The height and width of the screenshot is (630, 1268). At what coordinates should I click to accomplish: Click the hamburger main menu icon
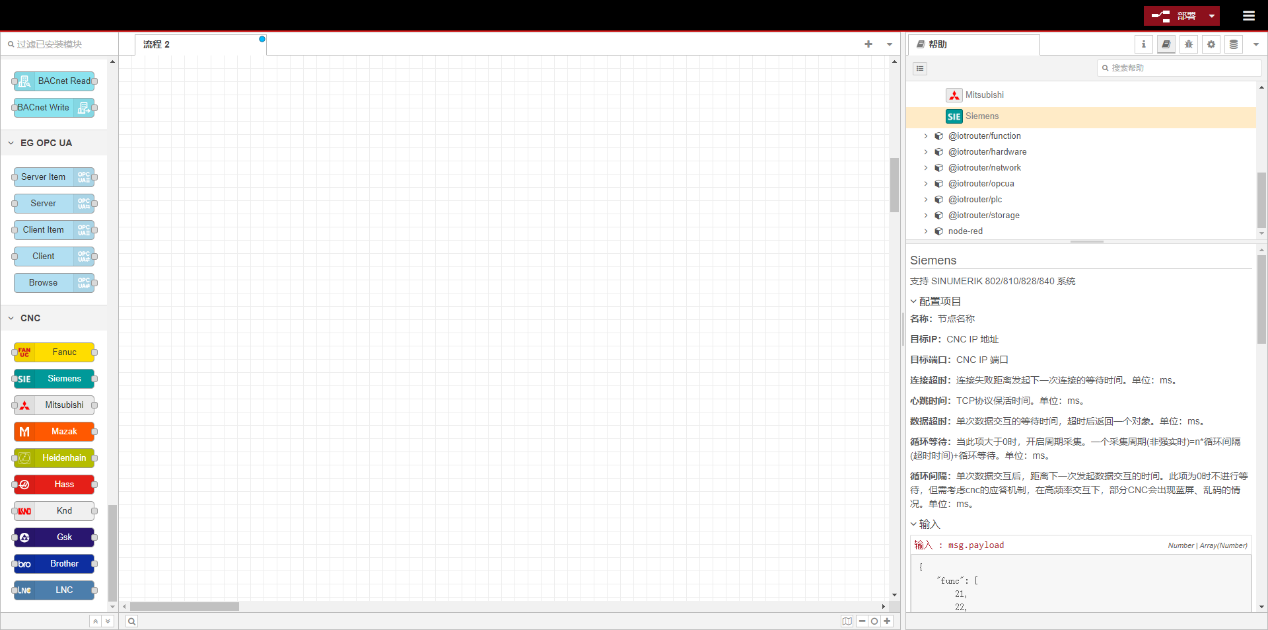[x=1248, y=15]
